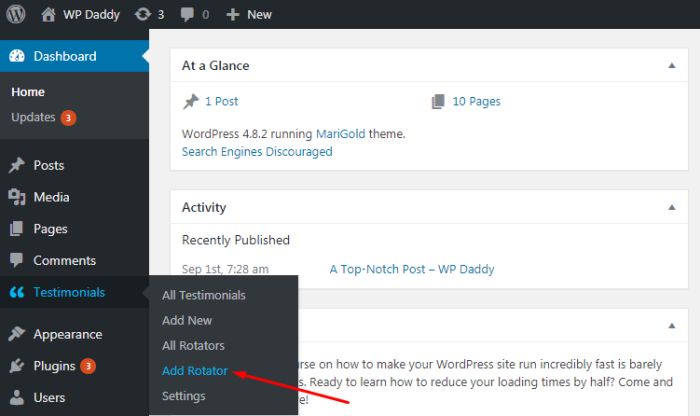
Task: Click the Posts pushpin icon in sidebar
Action: (17, 165)
